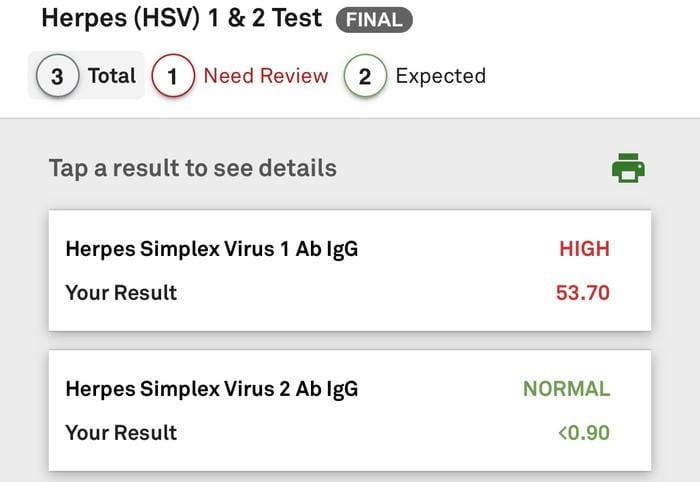Click the Need Review label text

[266, 75]
